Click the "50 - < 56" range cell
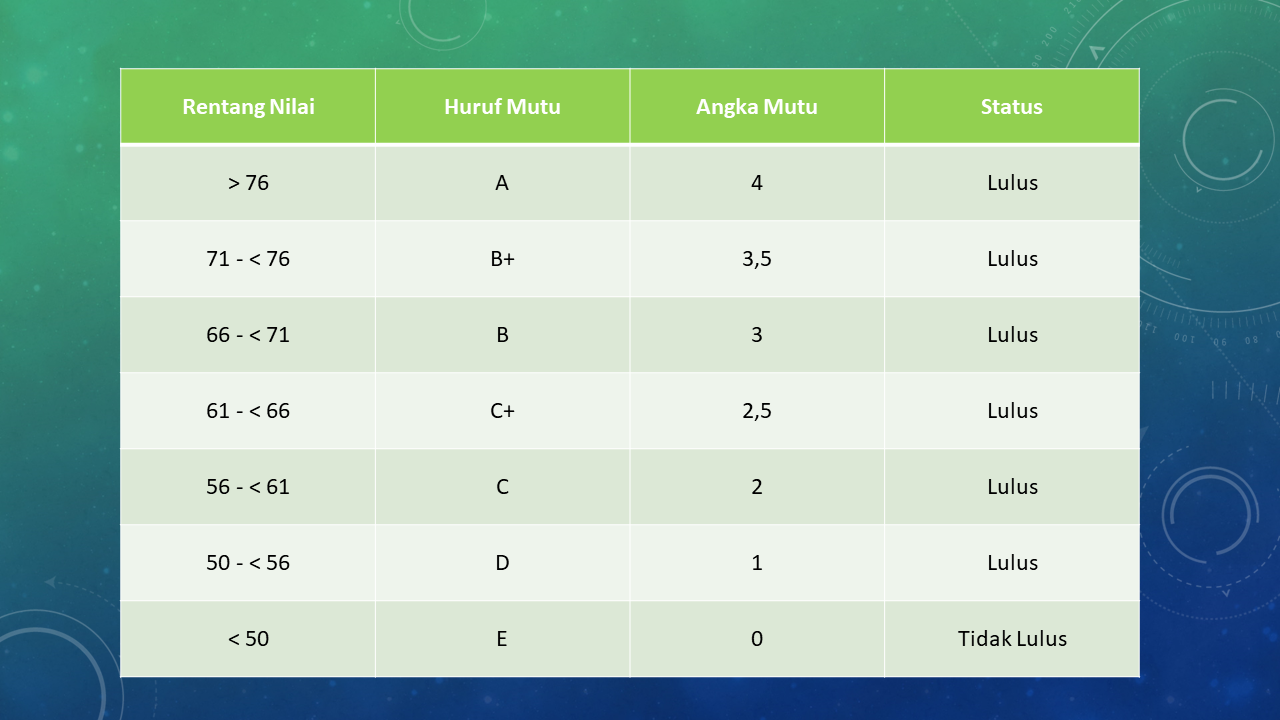 [x=248, y=563]
